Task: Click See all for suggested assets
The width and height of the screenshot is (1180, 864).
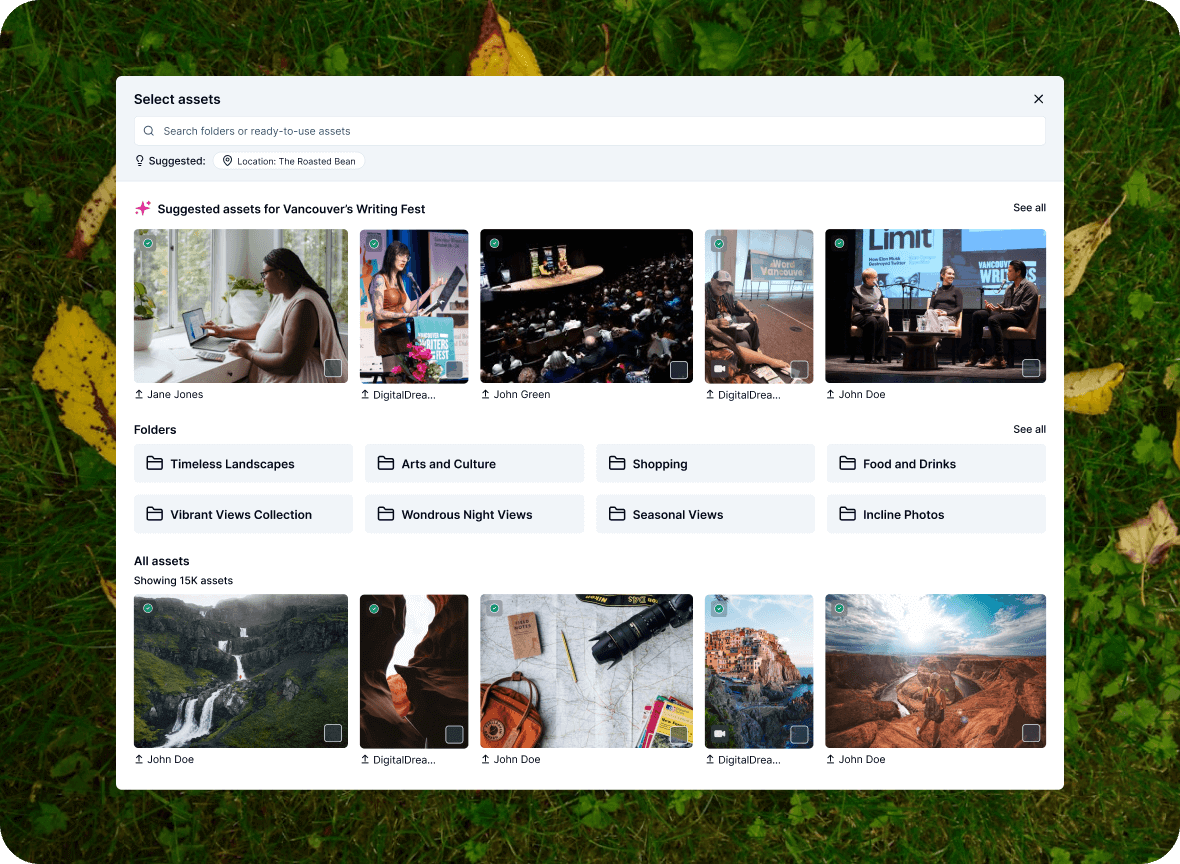Action: (x=1029, y=208)
